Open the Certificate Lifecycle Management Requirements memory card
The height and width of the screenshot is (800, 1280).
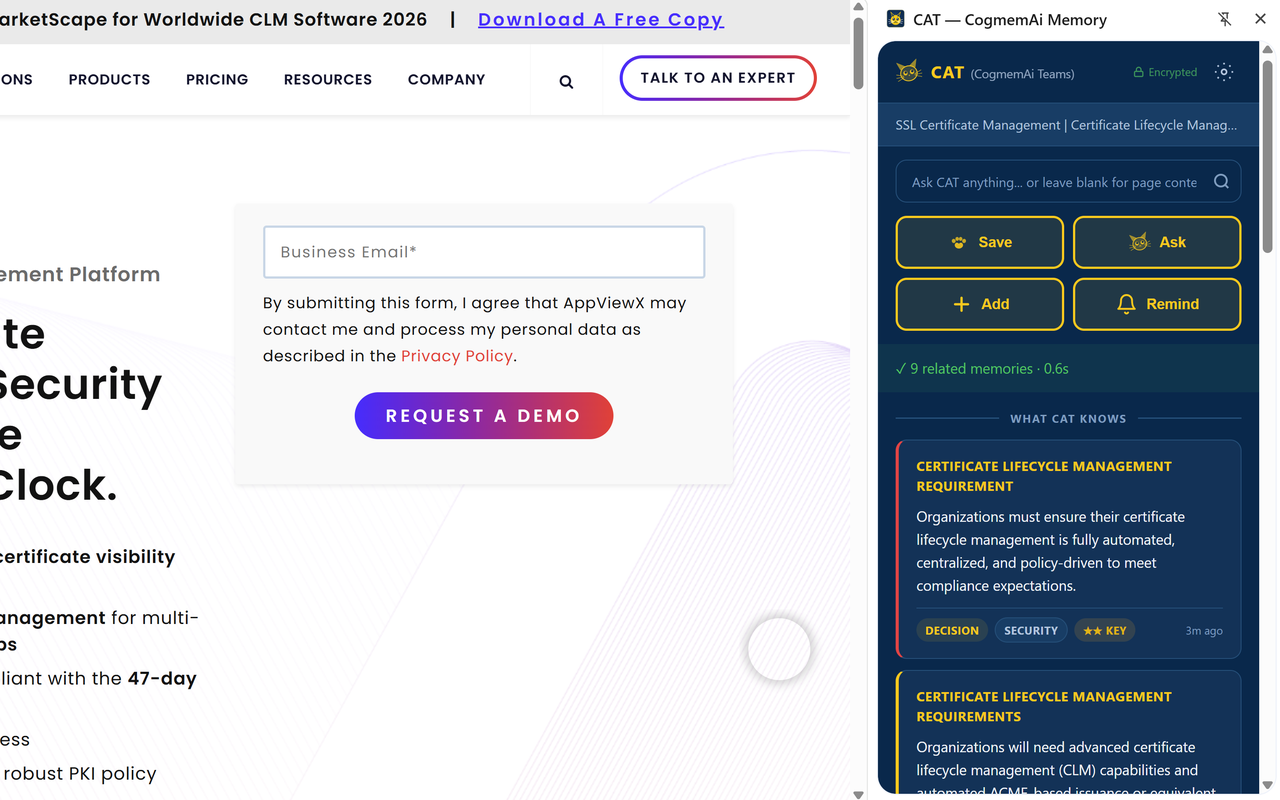coord(1069,731)
